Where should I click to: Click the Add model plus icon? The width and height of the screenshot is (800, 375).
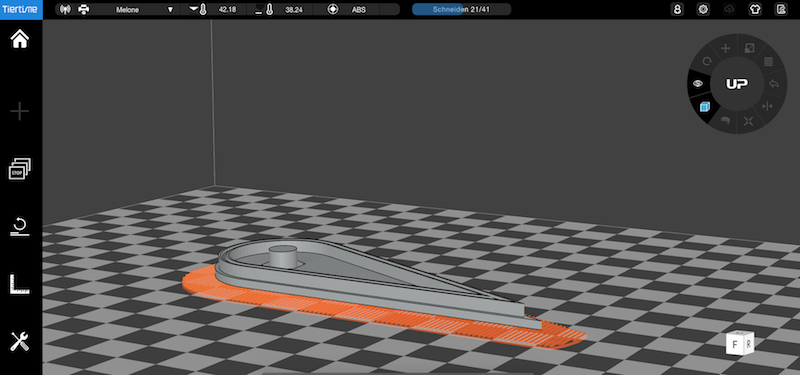(x=20, y=111)
